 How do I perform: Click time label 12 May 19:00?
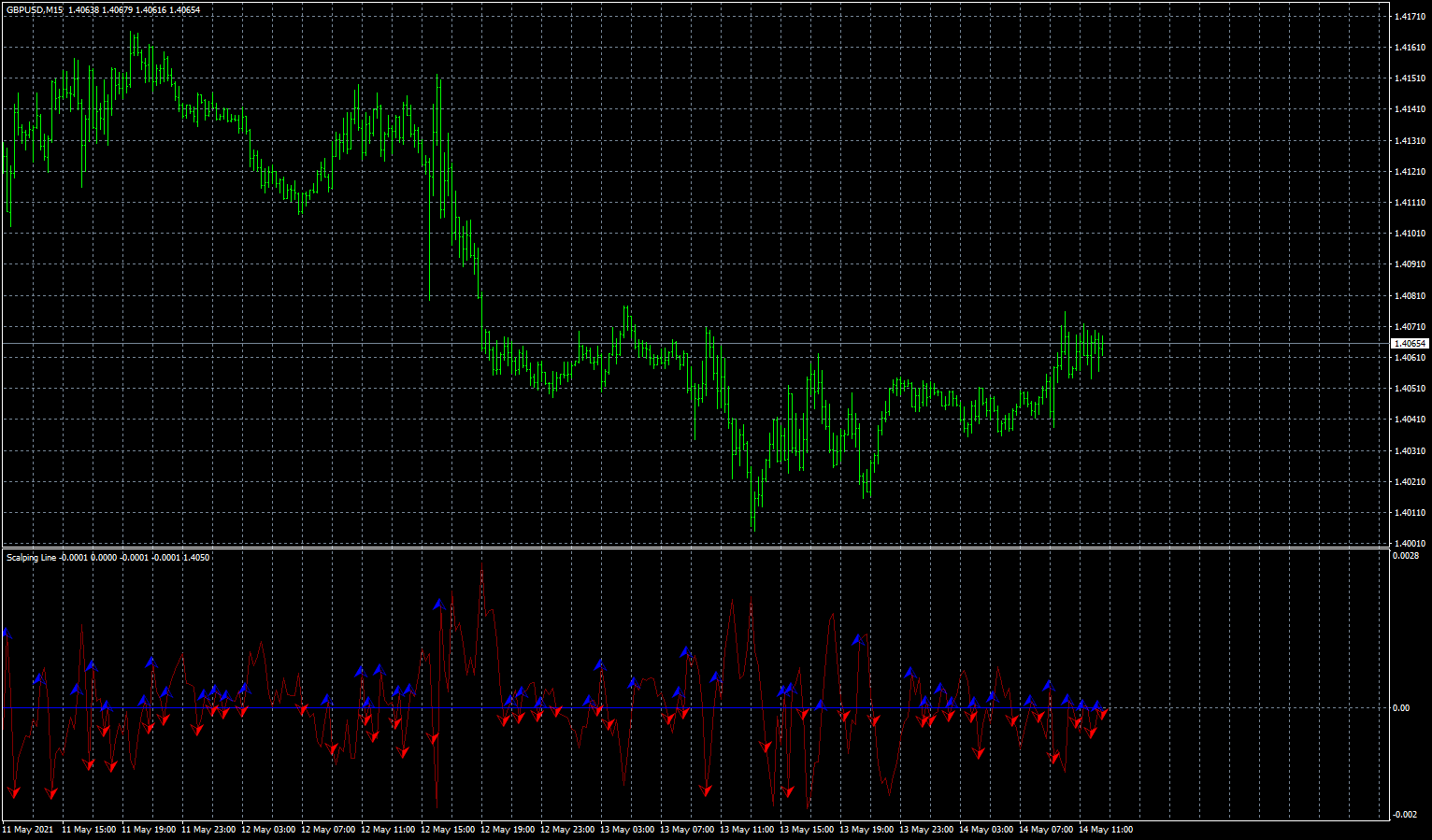[x=508, y=830]
